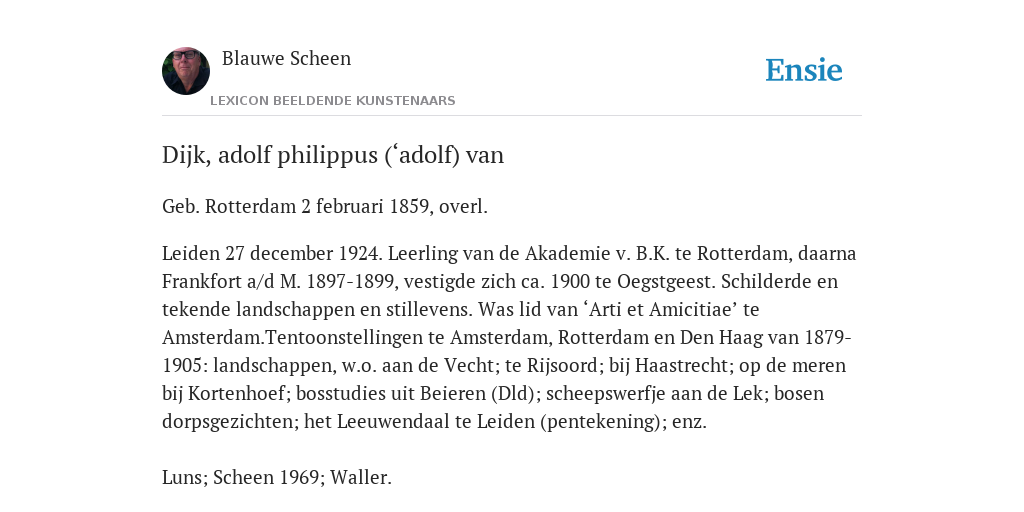Click the text Leeuwendaal te Leiden (pentekening)
1024x512 pixels.
click(499, 421)
